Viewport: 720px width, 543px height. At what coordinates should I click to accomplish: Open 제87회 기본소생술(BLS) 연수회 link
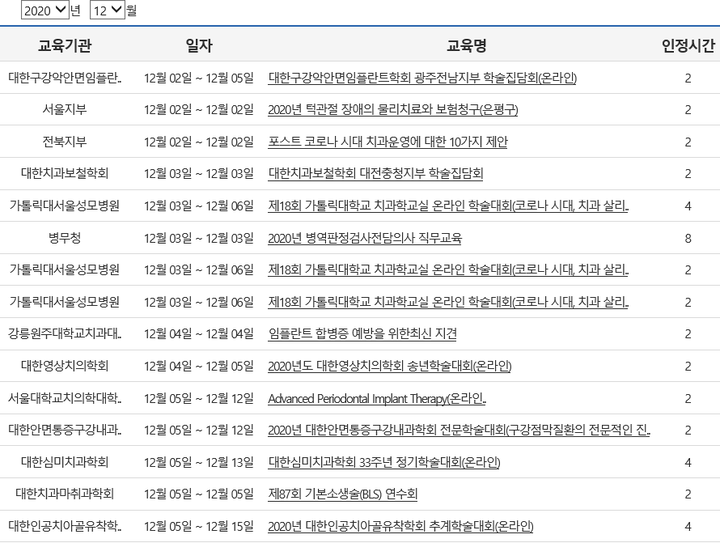[x=343, y=494]
